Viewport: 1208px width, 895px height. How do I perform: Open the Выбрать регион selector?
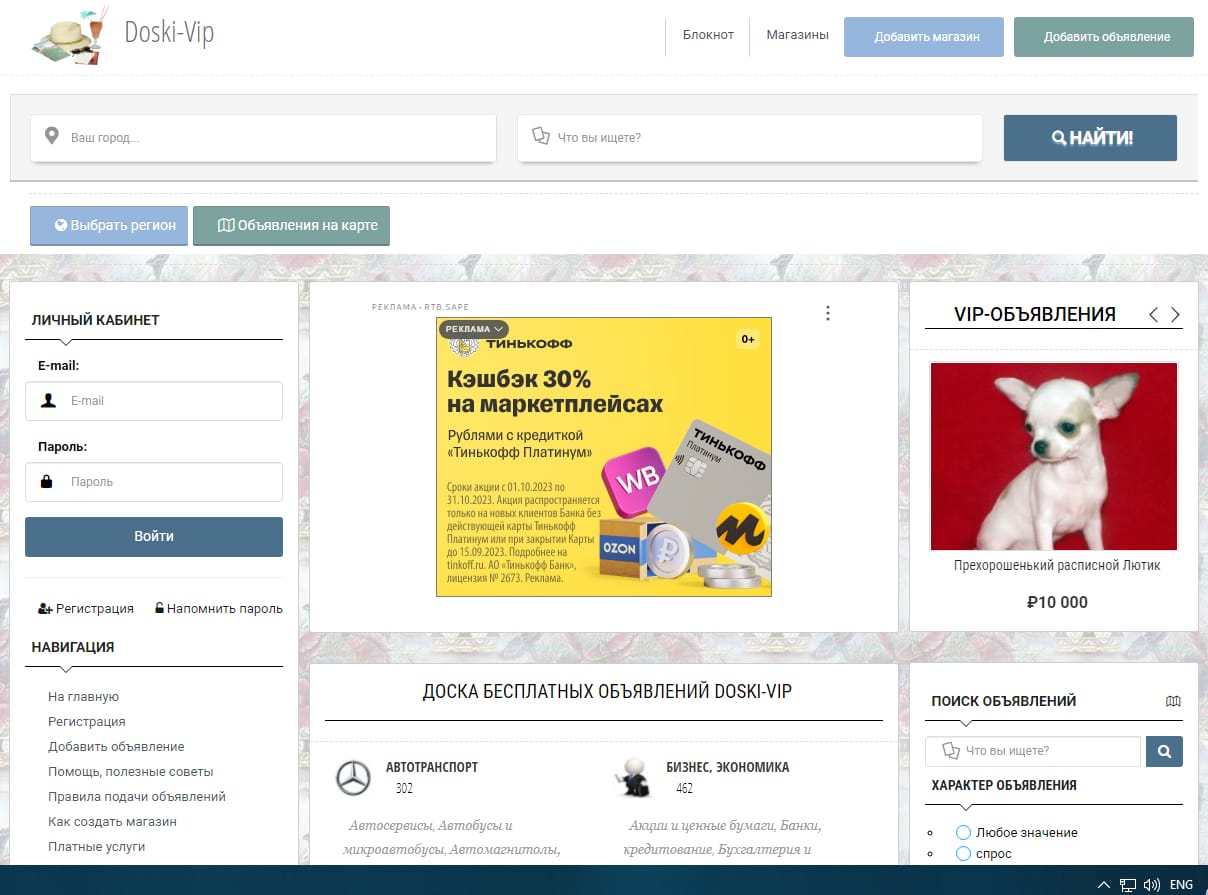(108, 225)
